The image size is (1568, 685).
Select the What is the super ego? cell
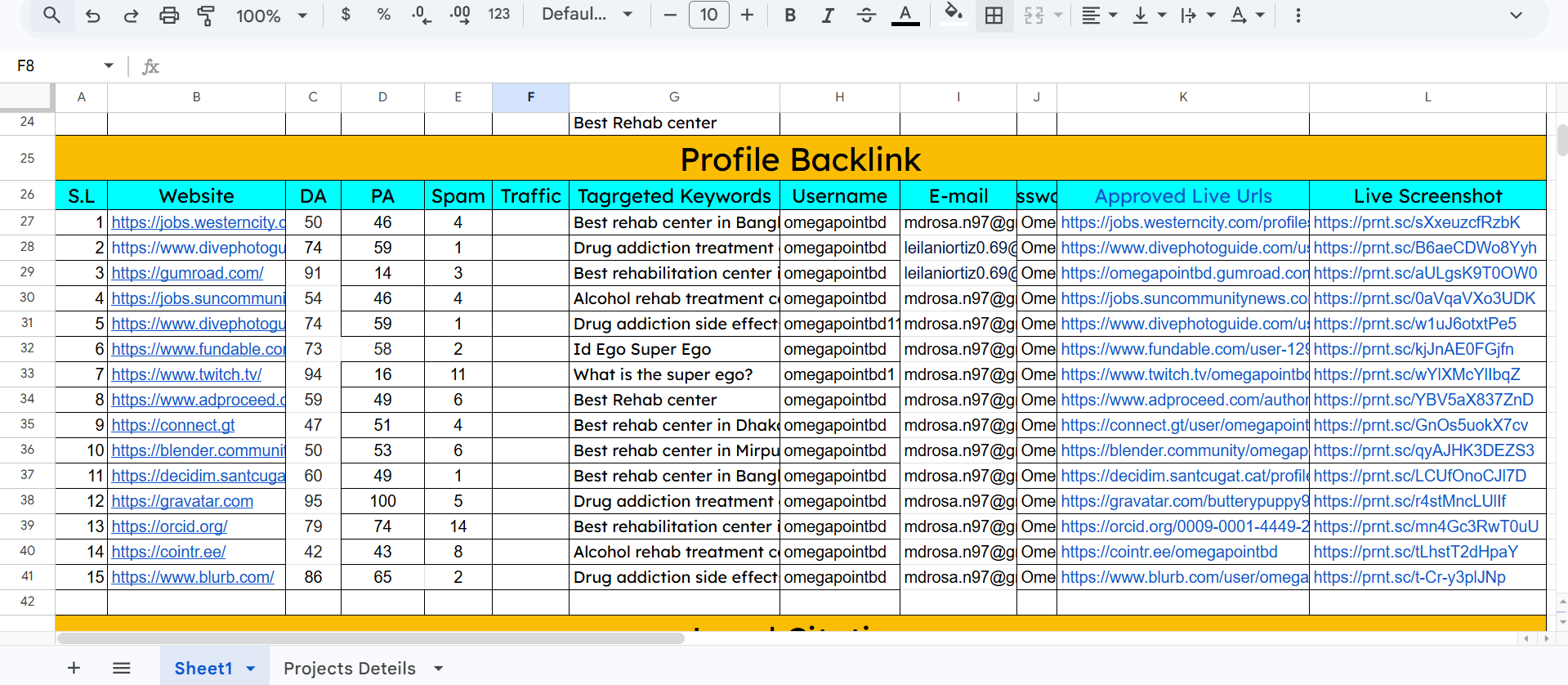(x=674, y=374)
